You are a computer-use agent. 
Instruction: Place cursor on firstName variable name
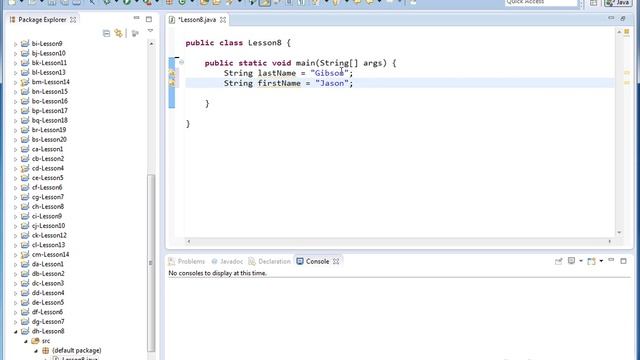pyautogui.click(x=279, y=83)
